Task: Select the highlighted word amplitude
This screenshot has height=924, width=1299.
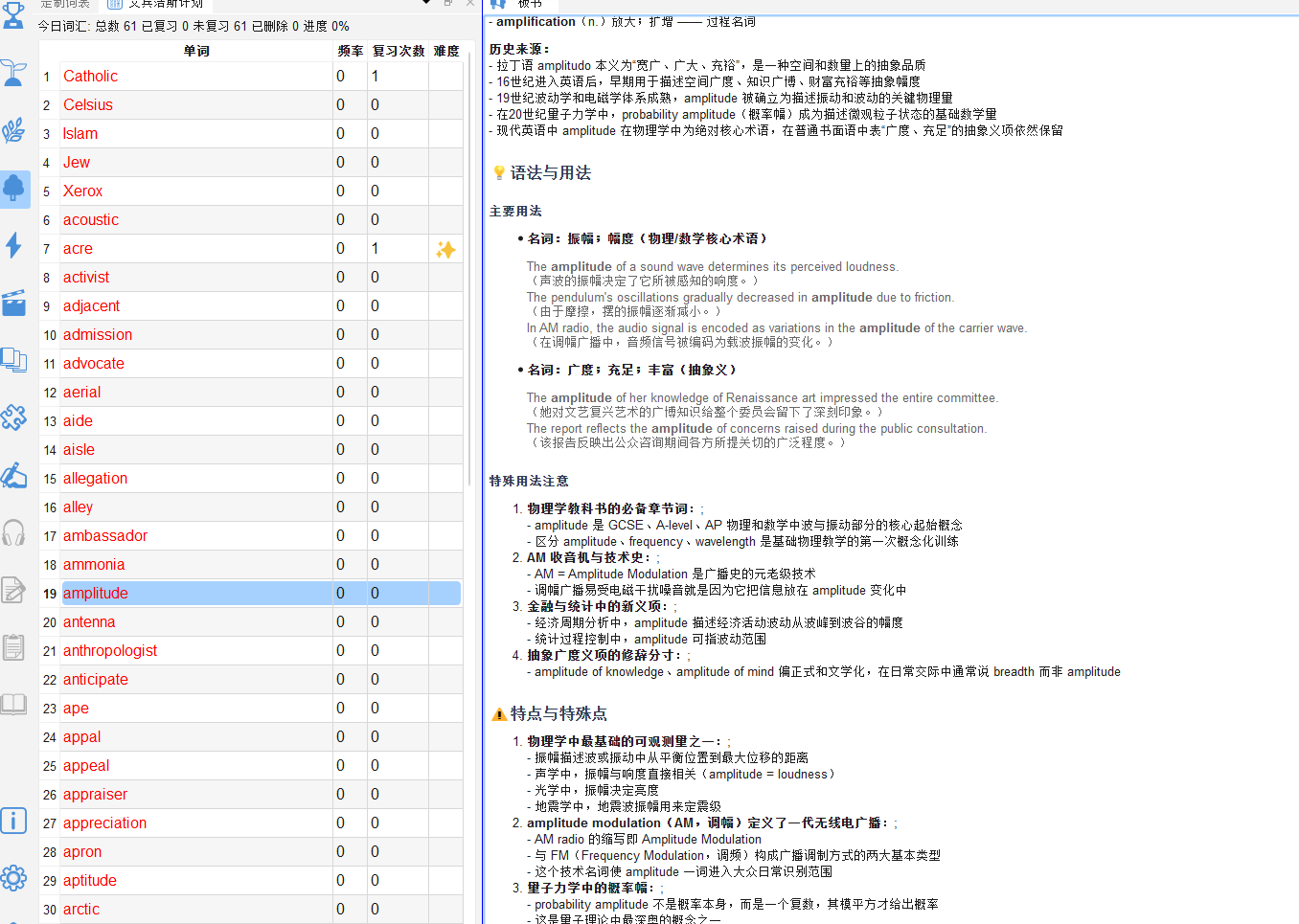Action: tap(96, 593)
